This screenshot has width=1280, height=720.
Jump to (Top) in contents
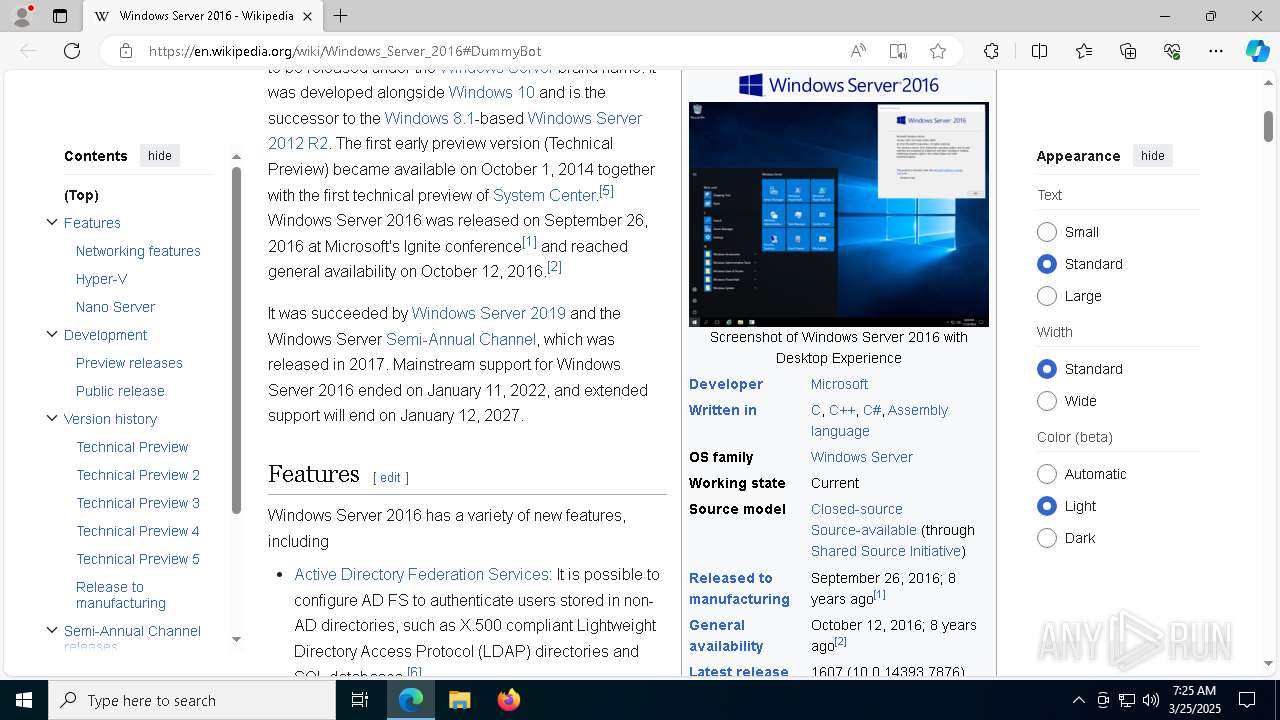pyautogui.click(x=81, y=195)
